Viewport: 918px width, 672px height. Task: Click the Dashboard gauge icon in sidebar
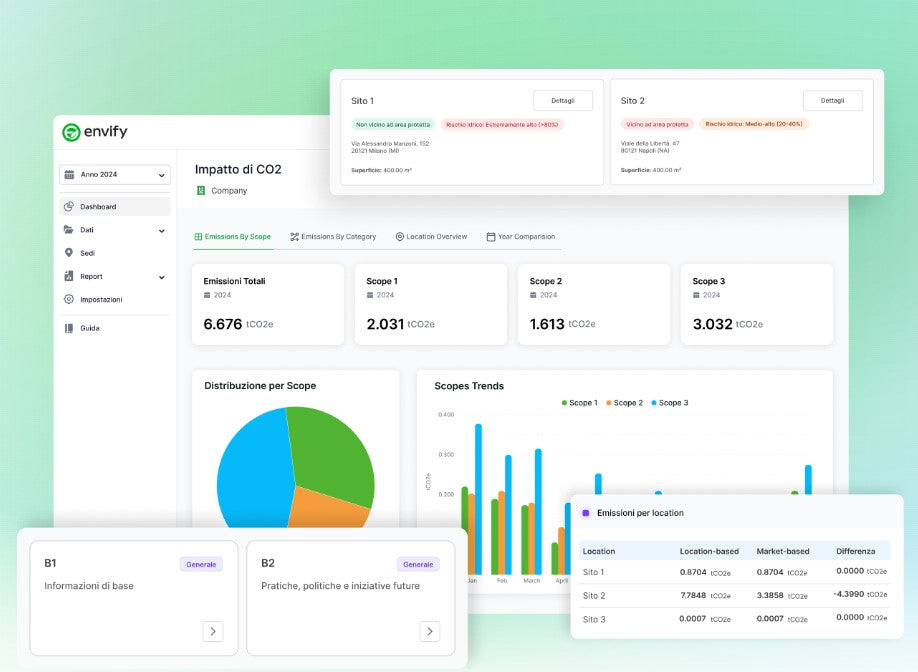(x=69, y=207)
